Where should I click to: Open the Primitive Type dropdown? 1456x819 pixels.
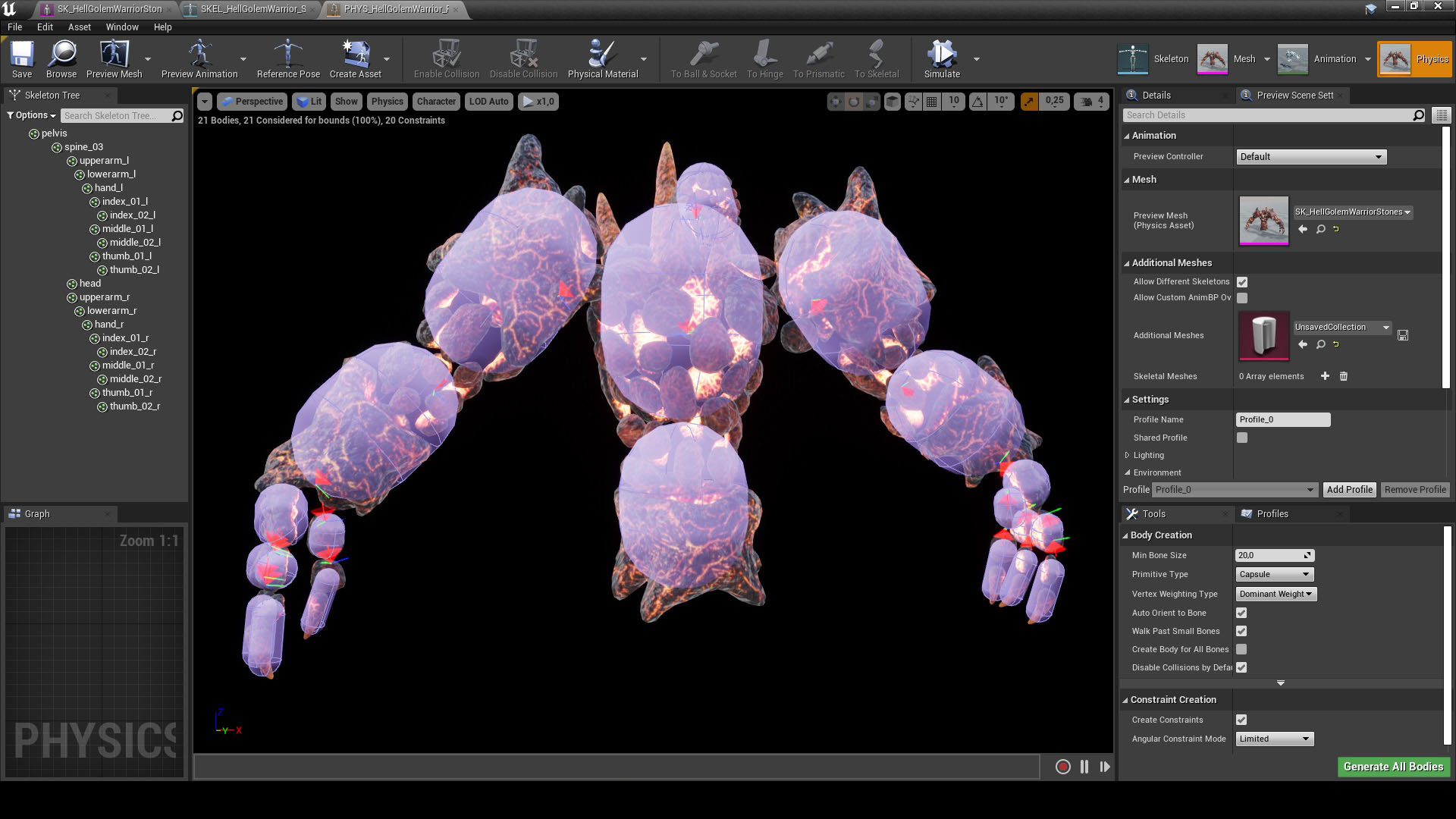(x=1274, y=574)
